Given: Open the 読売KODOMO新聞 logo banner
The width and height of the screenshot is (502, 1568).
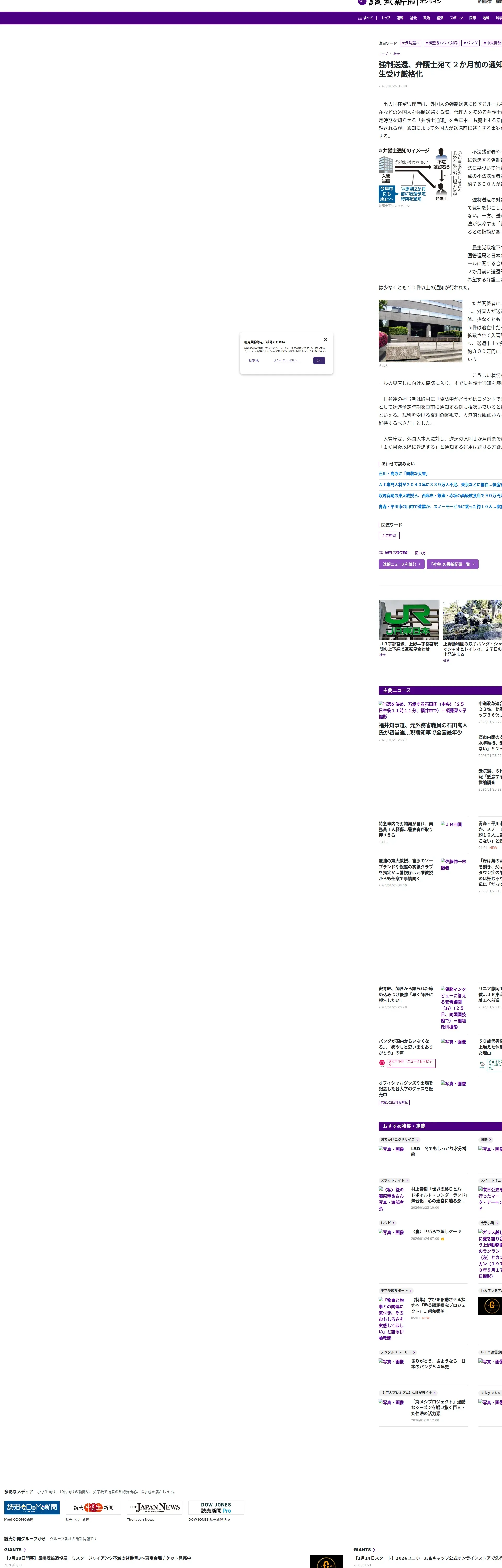Looking at the screenshot, I should click(32, 1507).
